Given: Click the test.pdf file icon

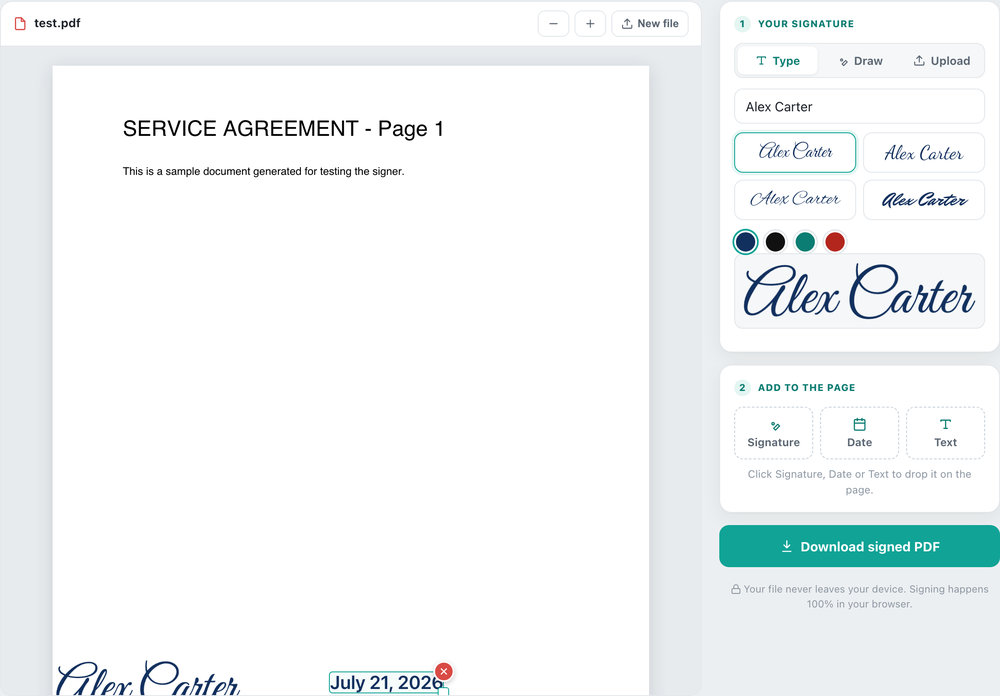Looking at the screenshot, I should (x=20, y=24).
